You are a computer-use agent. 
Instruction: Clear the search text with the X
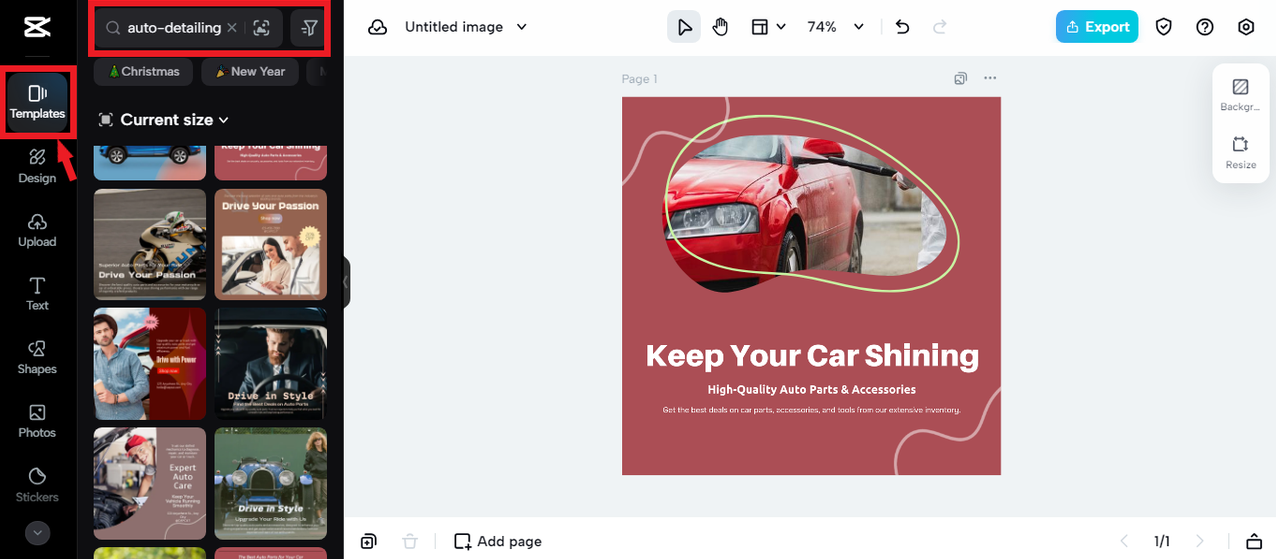232,28
